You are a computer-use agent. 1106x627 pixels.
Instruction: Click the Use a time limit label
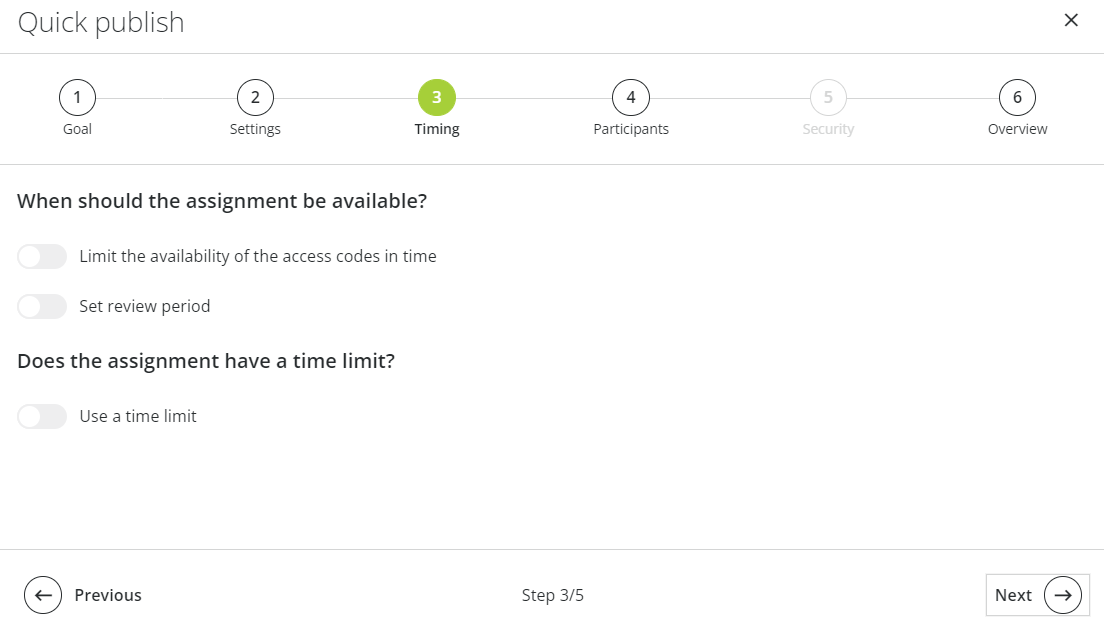click(138, 416)
